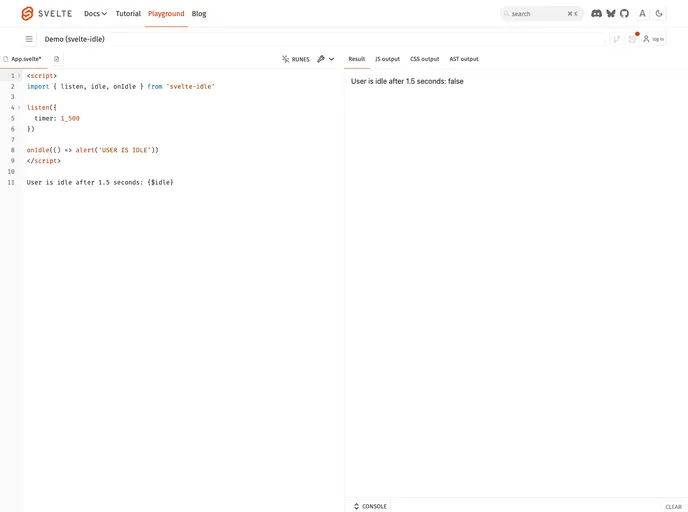This screenshot has height=512, width=688.
Task: Click the log in button
Action: tap(654, 39)
